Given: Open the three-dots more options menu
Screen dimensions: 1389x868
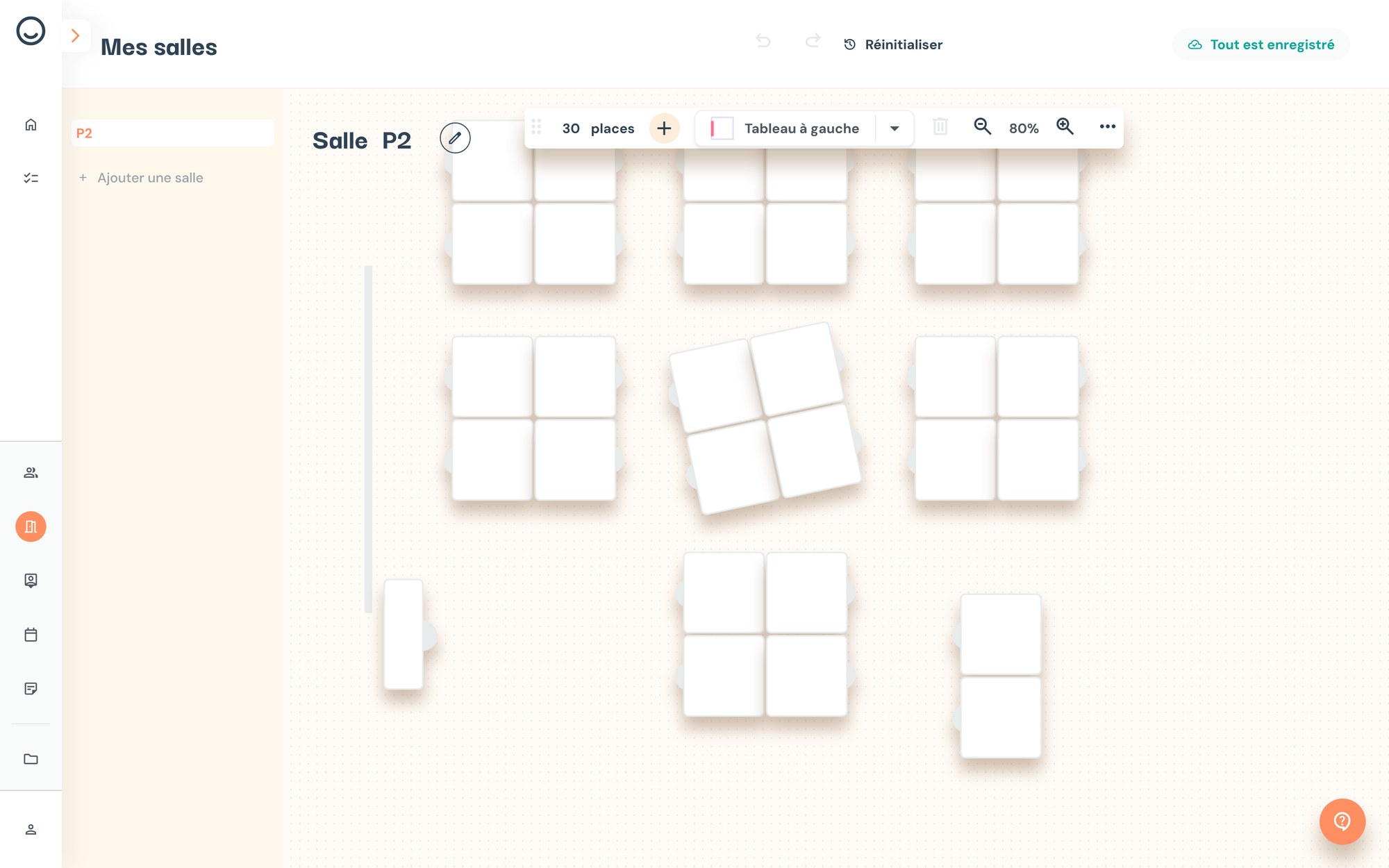Looking at the screenshot, I should coord(1108,126).
